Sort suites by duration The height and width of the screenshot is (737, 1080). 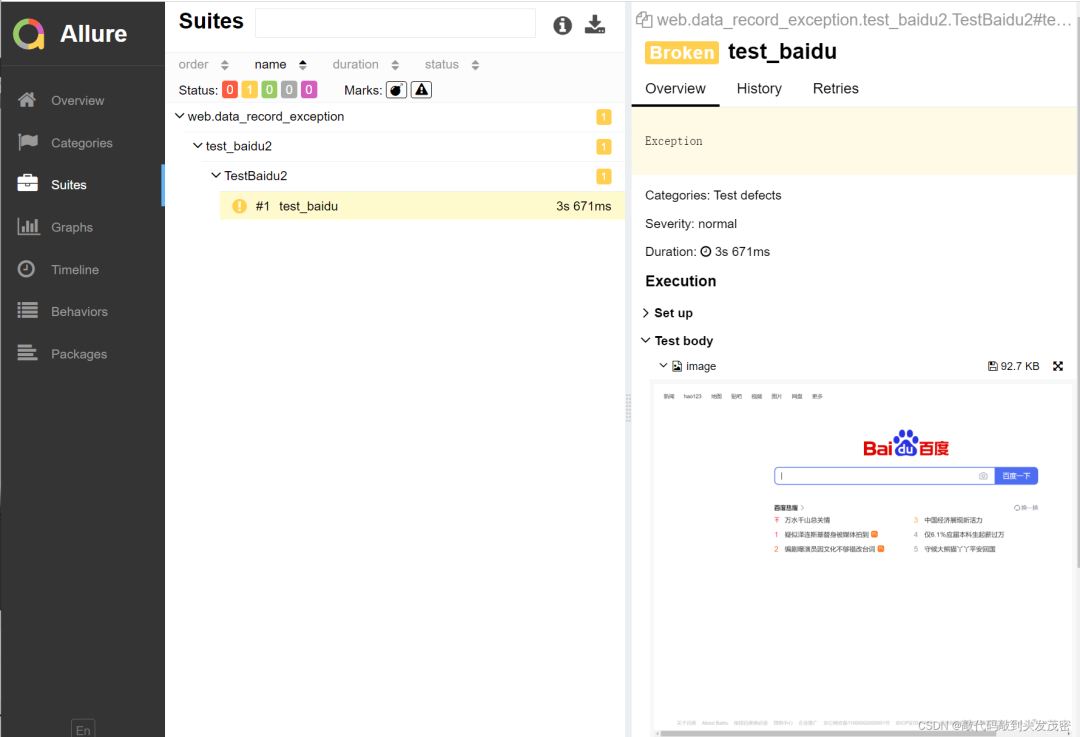366,65
